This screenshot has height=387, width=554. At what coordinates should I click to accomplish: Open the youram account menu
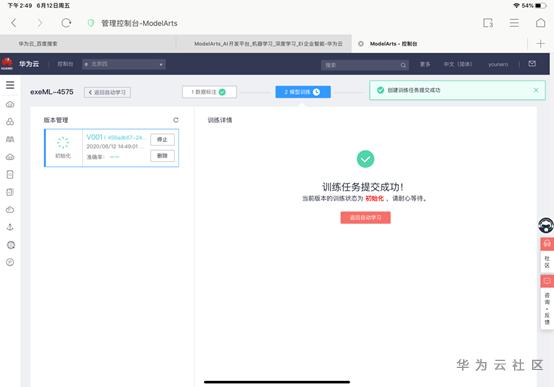498,64
